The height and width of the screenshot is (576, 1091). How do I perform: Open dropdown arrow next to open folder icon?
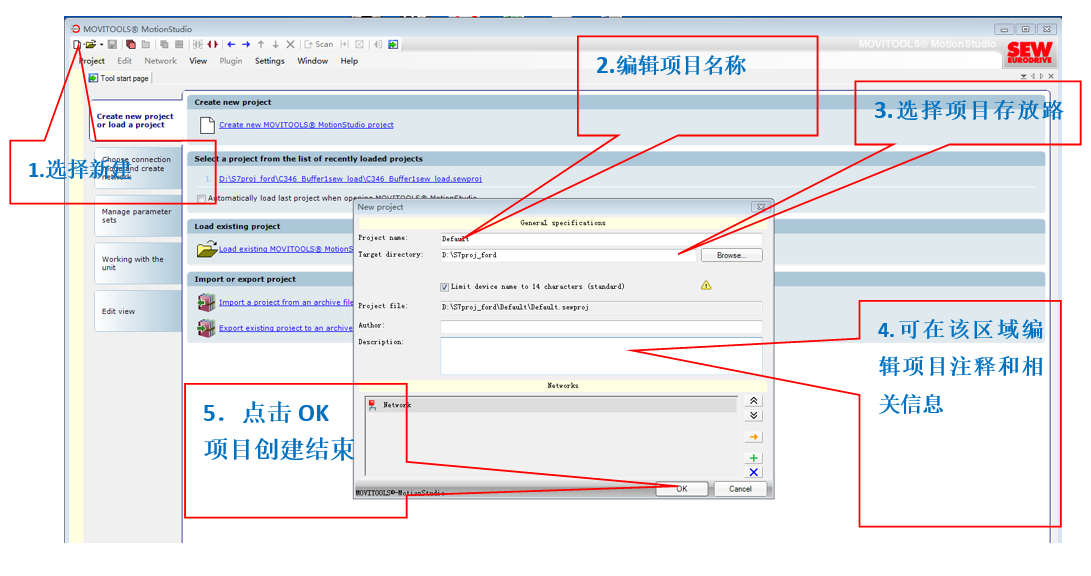click(101, 44)
